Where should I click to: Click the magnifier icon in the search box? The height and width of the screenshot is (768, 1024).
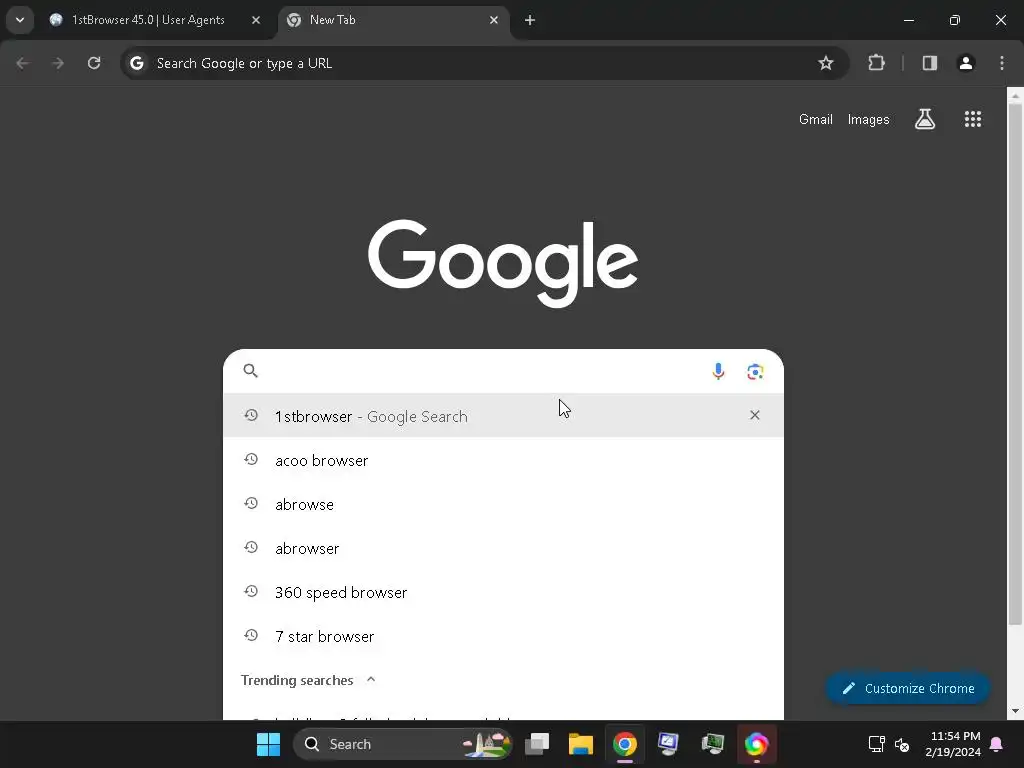(250, 371)
